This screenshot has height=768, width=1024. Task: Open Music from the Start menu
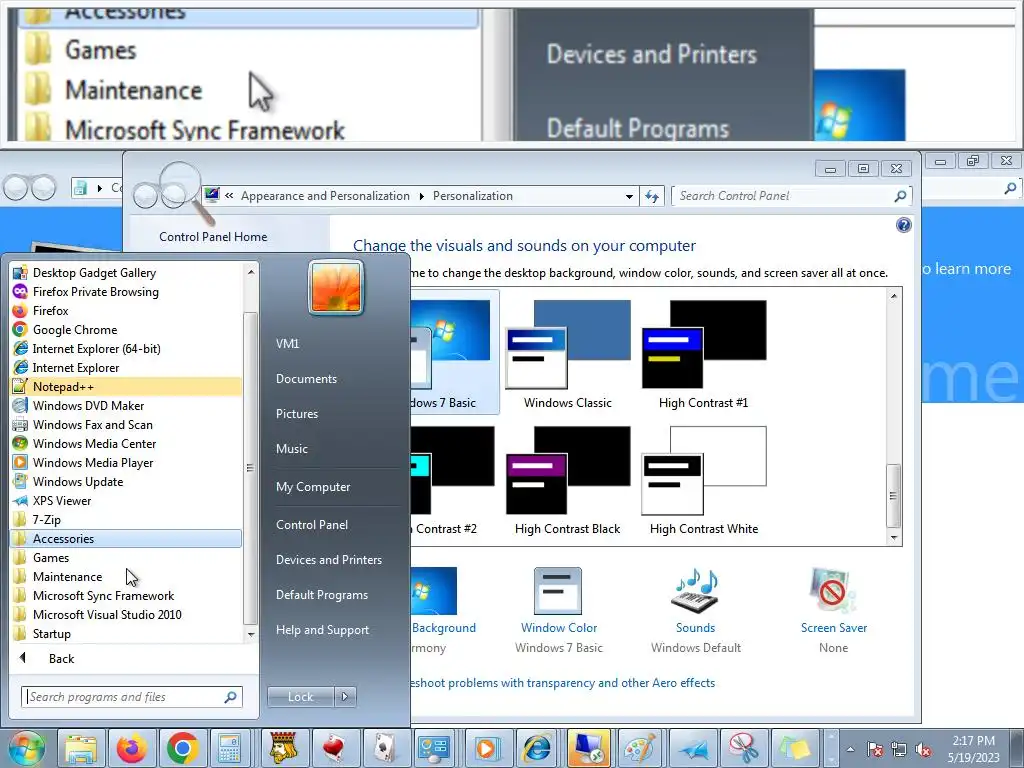point(291,449)
